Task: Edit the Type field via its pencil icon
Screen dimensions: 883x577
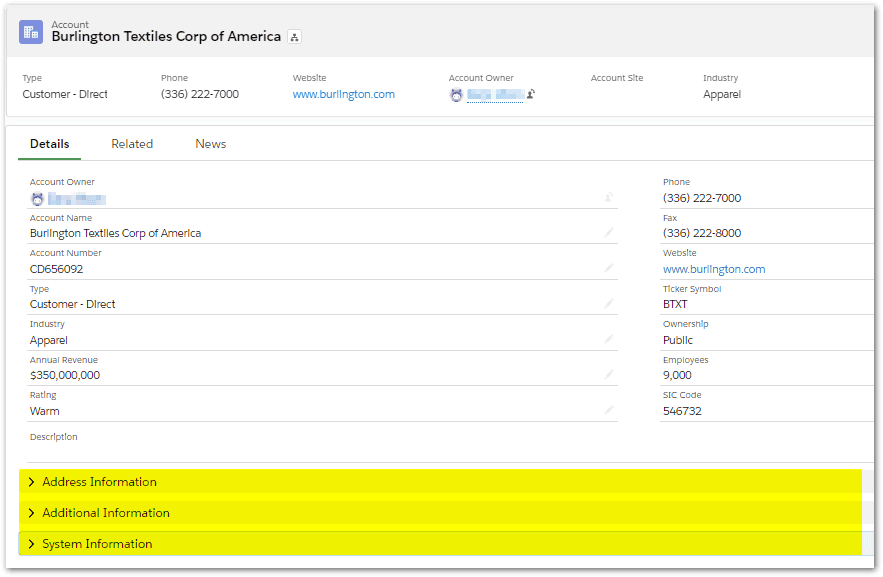Action: coord(609,303)
